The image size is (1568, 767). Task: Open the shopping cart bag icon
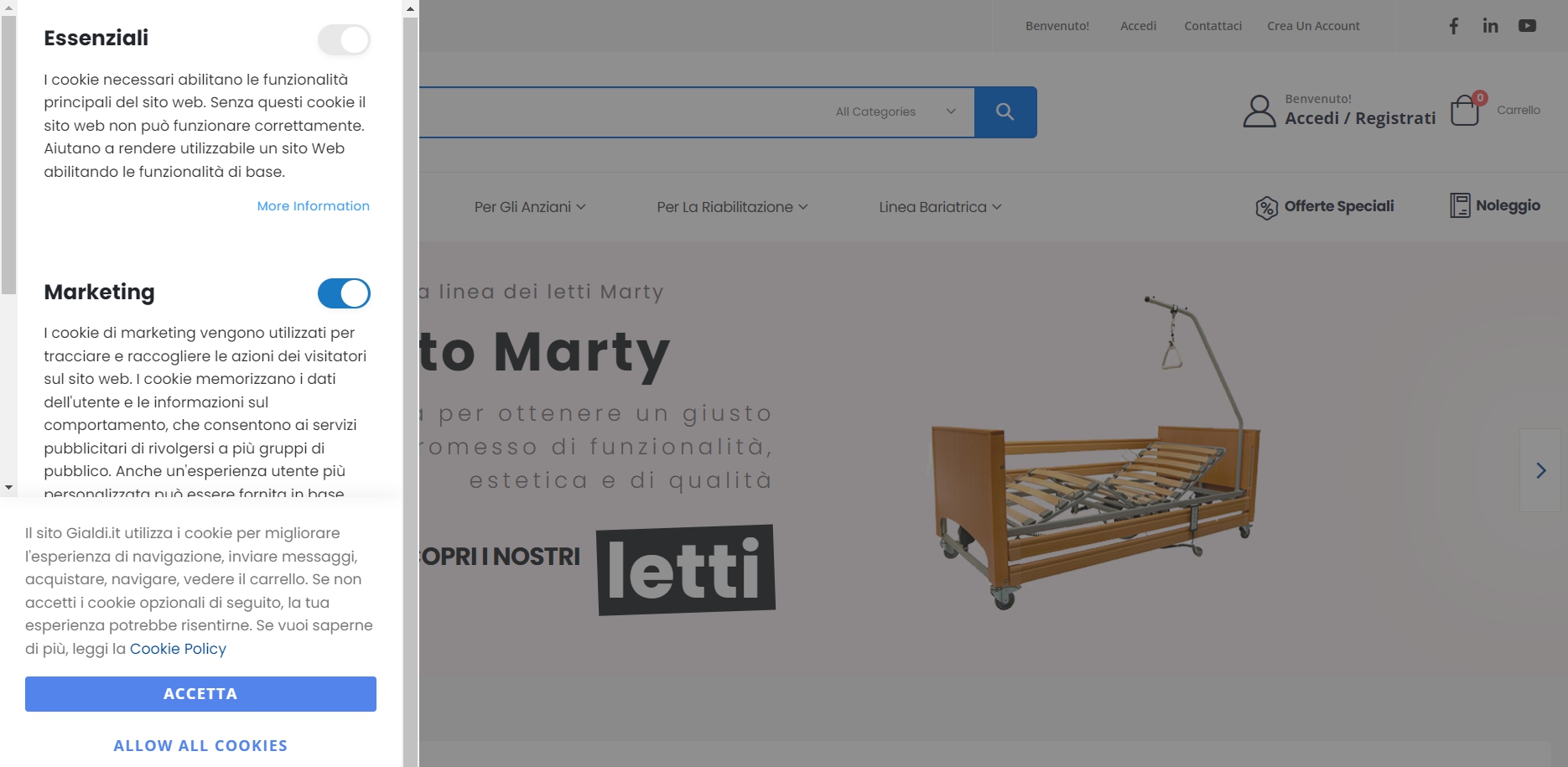pos(1466,110)
